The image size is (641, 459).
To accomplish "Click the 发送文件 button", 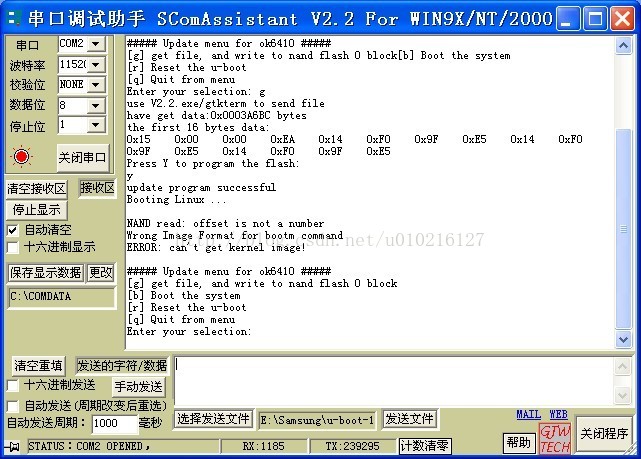I will tap(409, 419).
